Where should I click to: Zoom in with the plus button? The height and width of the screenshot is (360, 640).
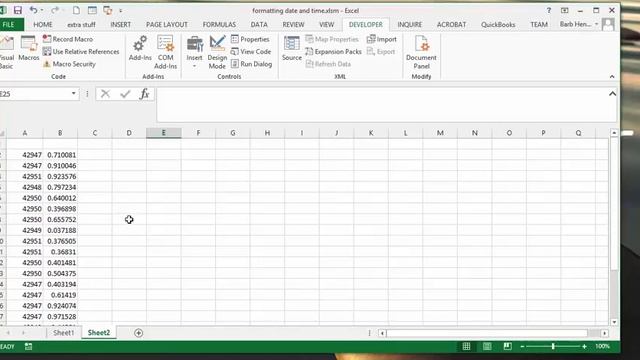(584, 347)
